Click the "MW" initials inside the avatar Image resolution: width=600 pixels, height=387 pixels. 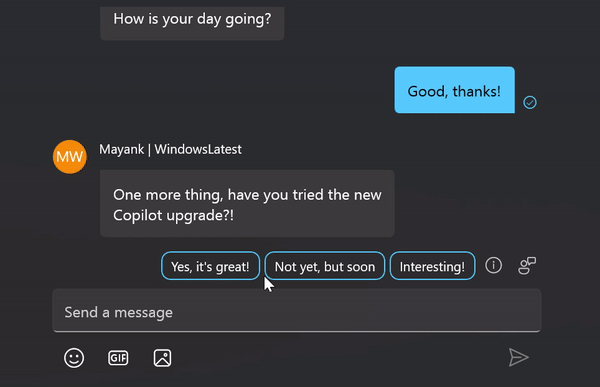coord(70,157)
